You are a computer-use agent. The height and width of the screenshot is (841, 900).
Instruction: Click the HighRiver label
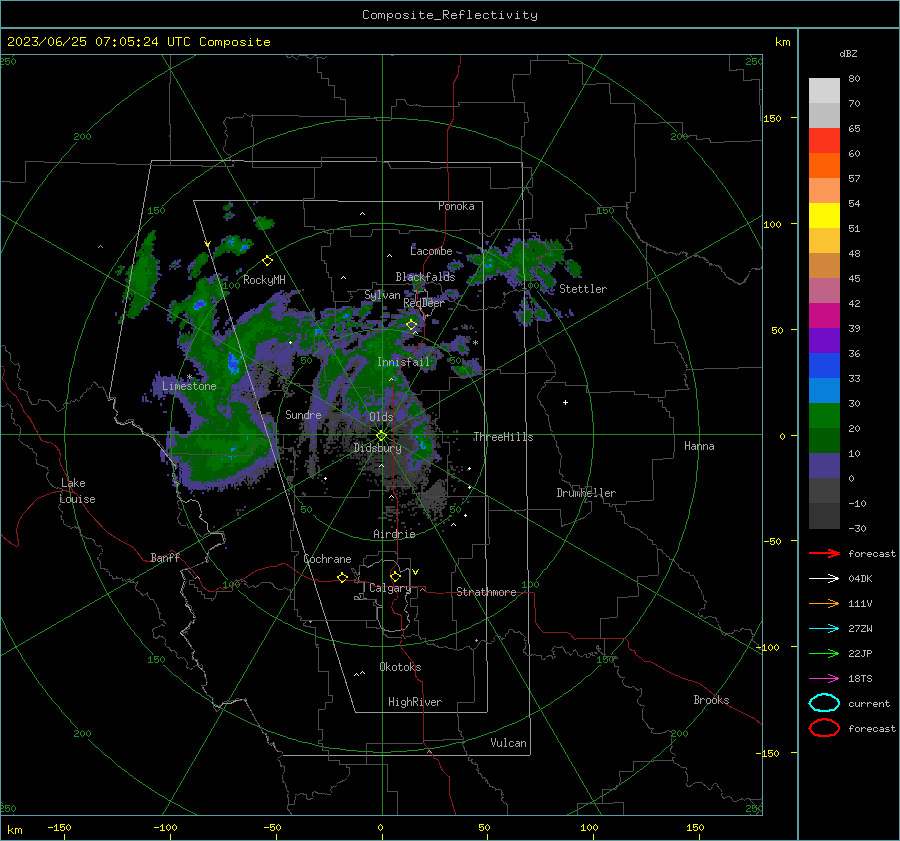click(415, 702)
